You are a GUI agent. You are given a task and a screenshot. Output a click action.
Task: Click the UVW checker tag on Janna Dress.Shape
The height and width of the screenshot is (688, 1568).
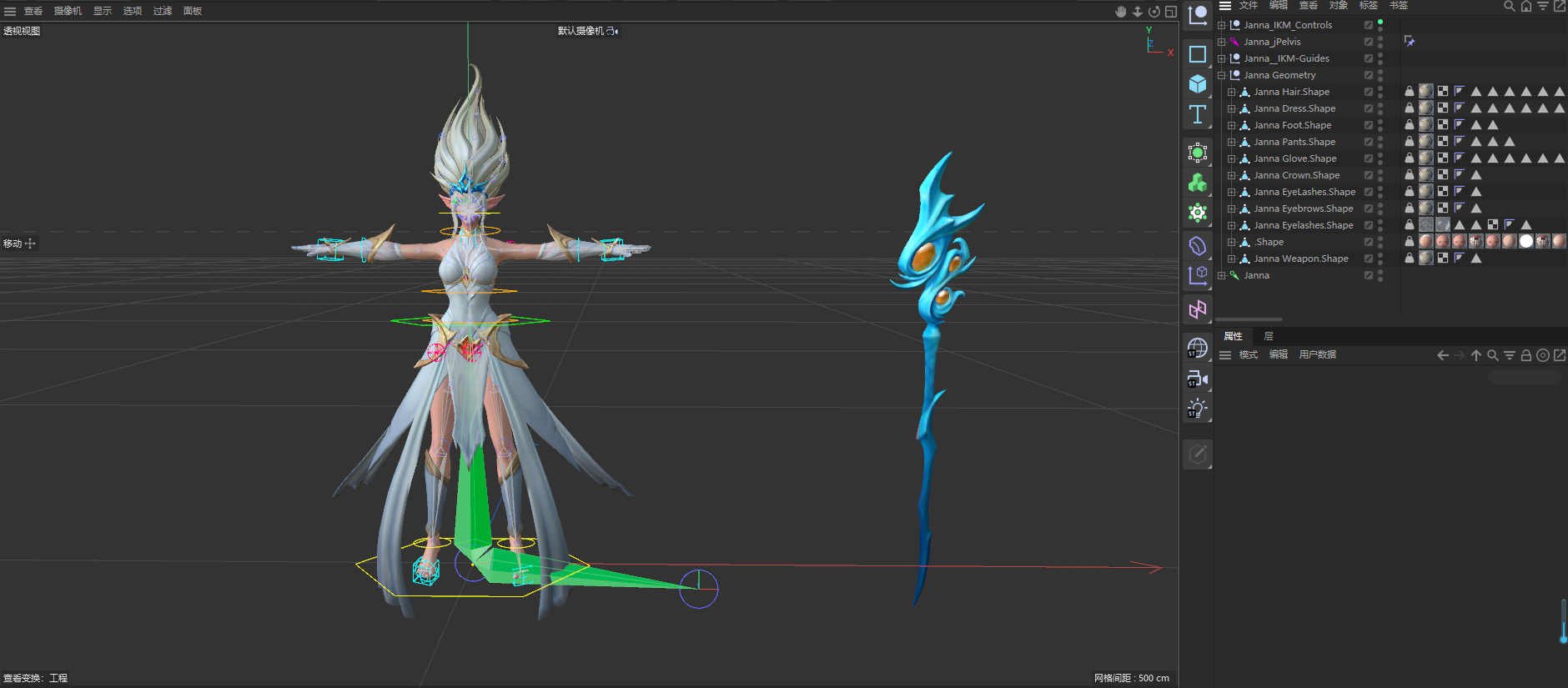1443,108
